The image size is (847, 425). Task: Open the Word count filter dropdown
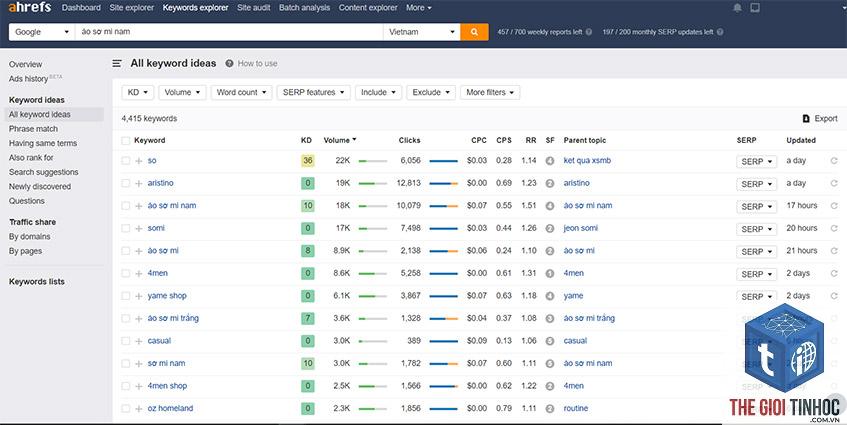[241, 92]
